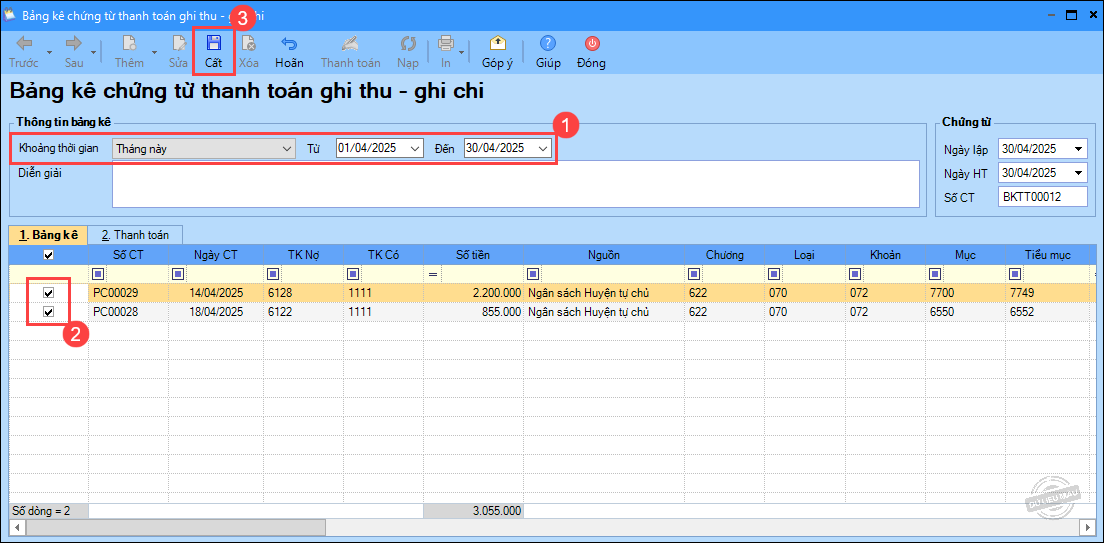Sort by the Ngày CT column header
The height and width of the screenshot is (543, 1104).
coord(214,255)
